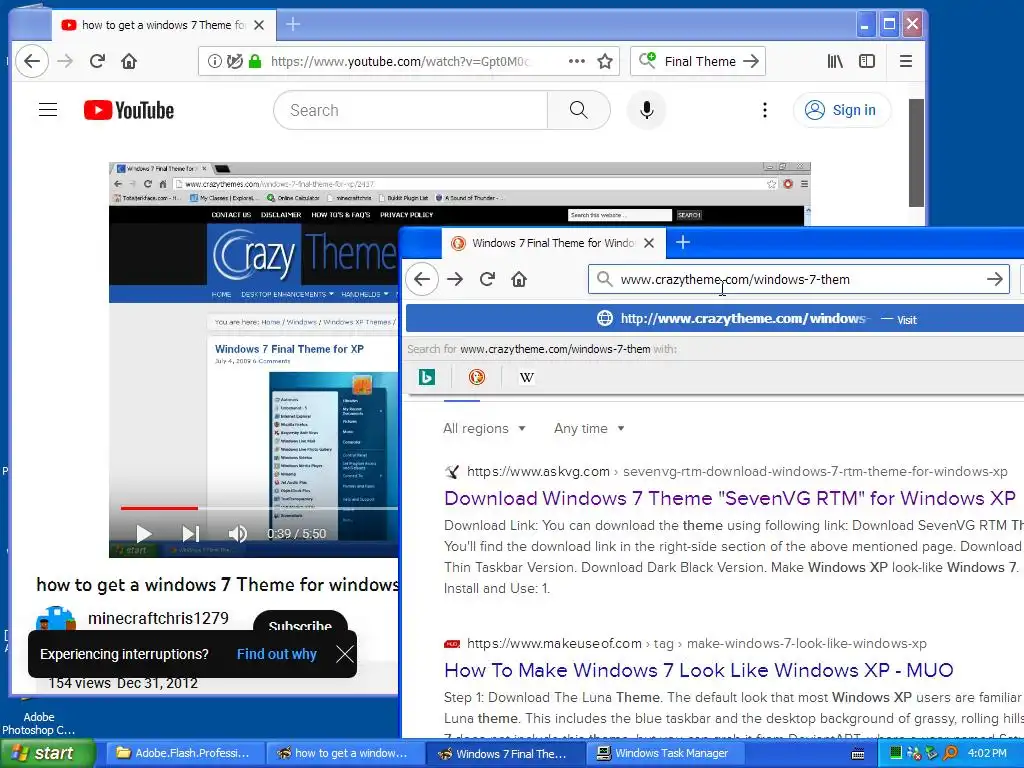Search with Bing one-click engine icon

point(427,377)
